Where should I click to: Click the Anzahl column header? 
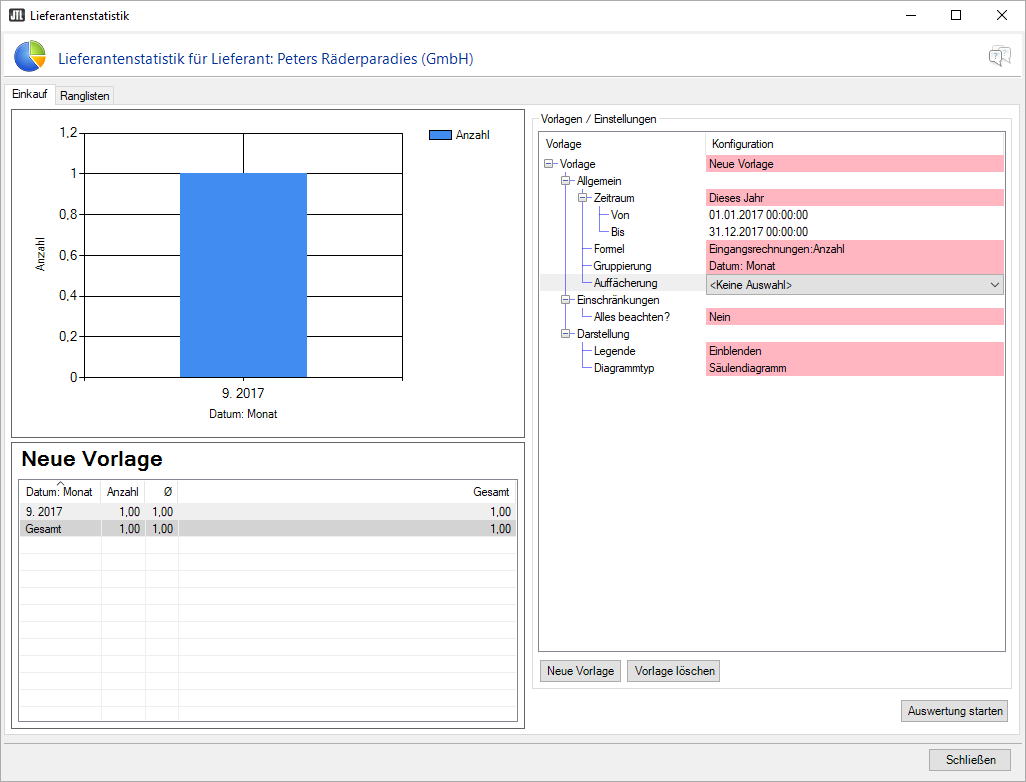click(x=122, y=491)
